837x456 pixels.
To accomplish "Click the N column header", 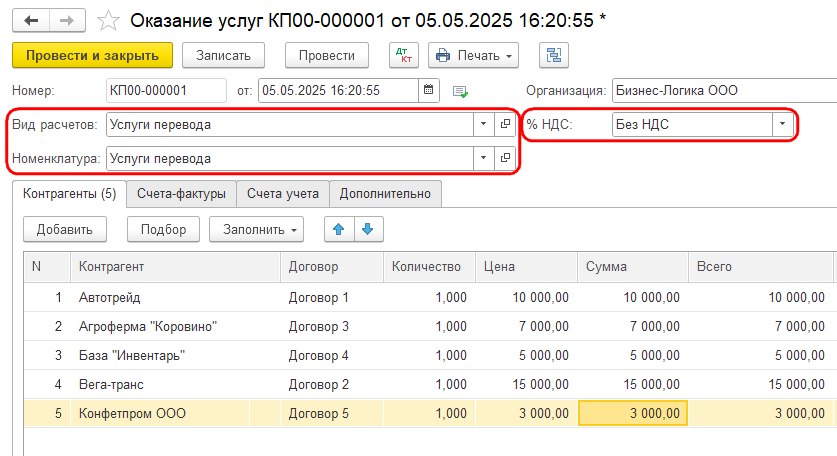I will 47,267.
